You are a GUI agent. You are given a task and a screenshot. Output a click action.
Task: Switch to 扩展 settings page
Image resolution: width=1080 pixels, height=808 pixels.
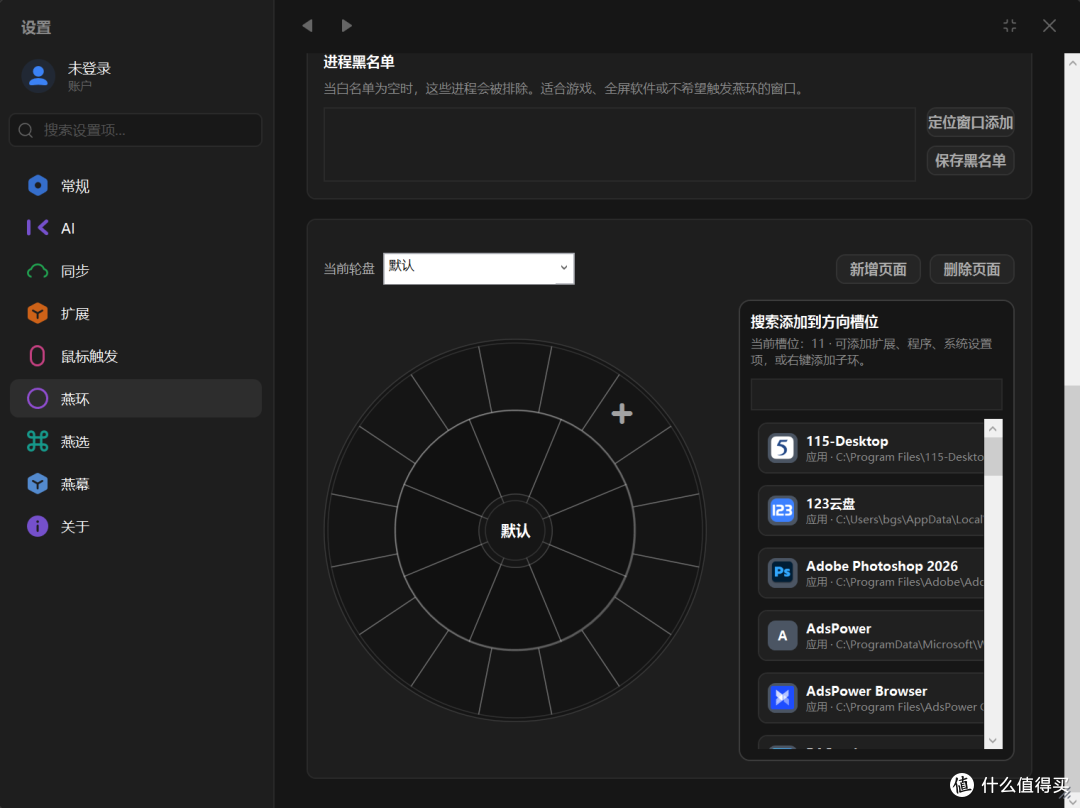(136, 313)
